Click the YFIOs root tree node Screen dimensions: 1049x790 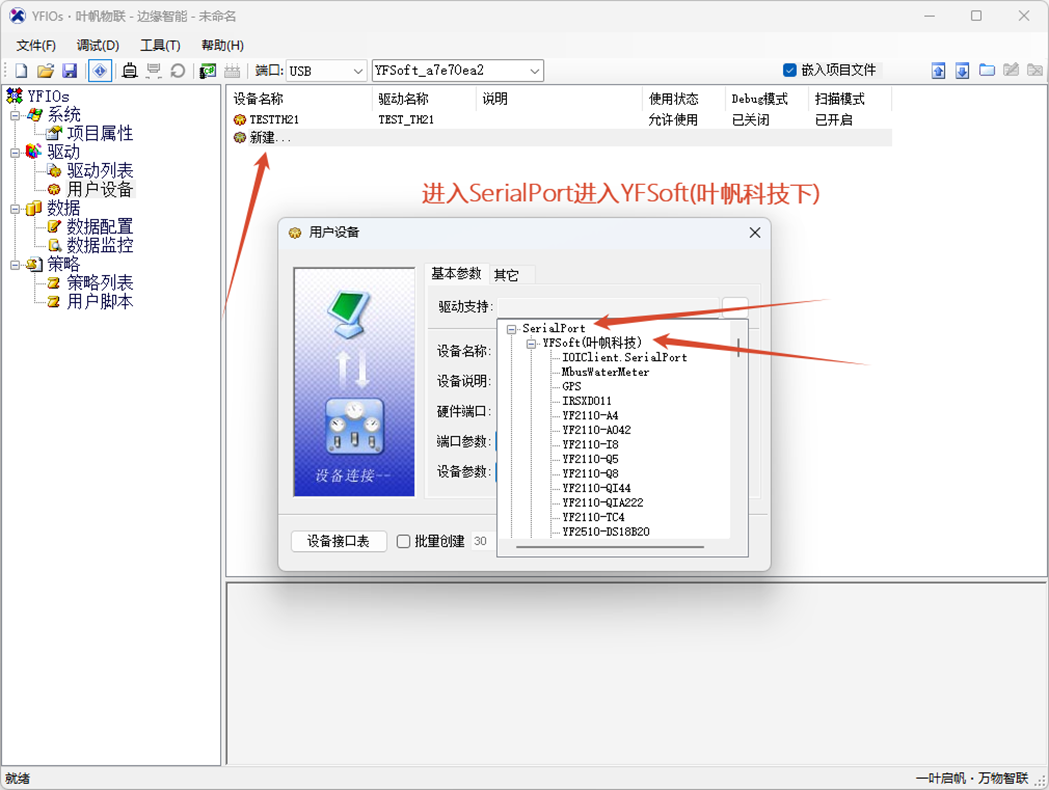(x=47, y=96)
